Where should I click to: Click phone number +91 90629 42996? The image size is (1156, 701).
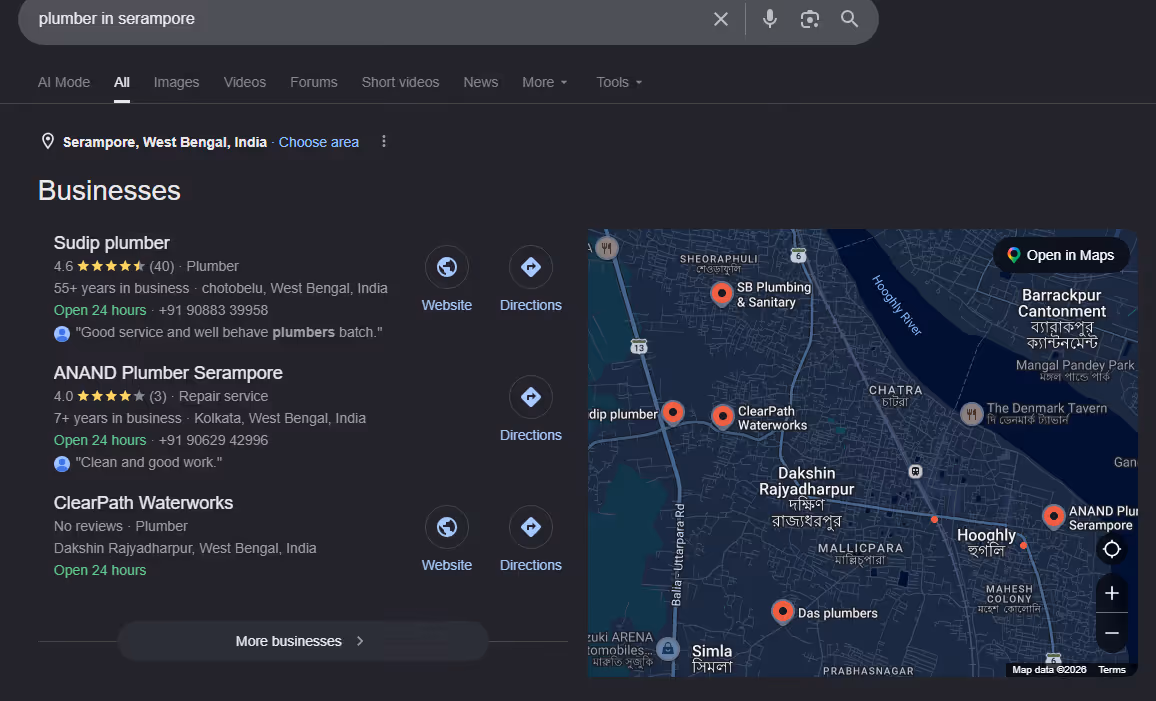[x=213, y=440]
